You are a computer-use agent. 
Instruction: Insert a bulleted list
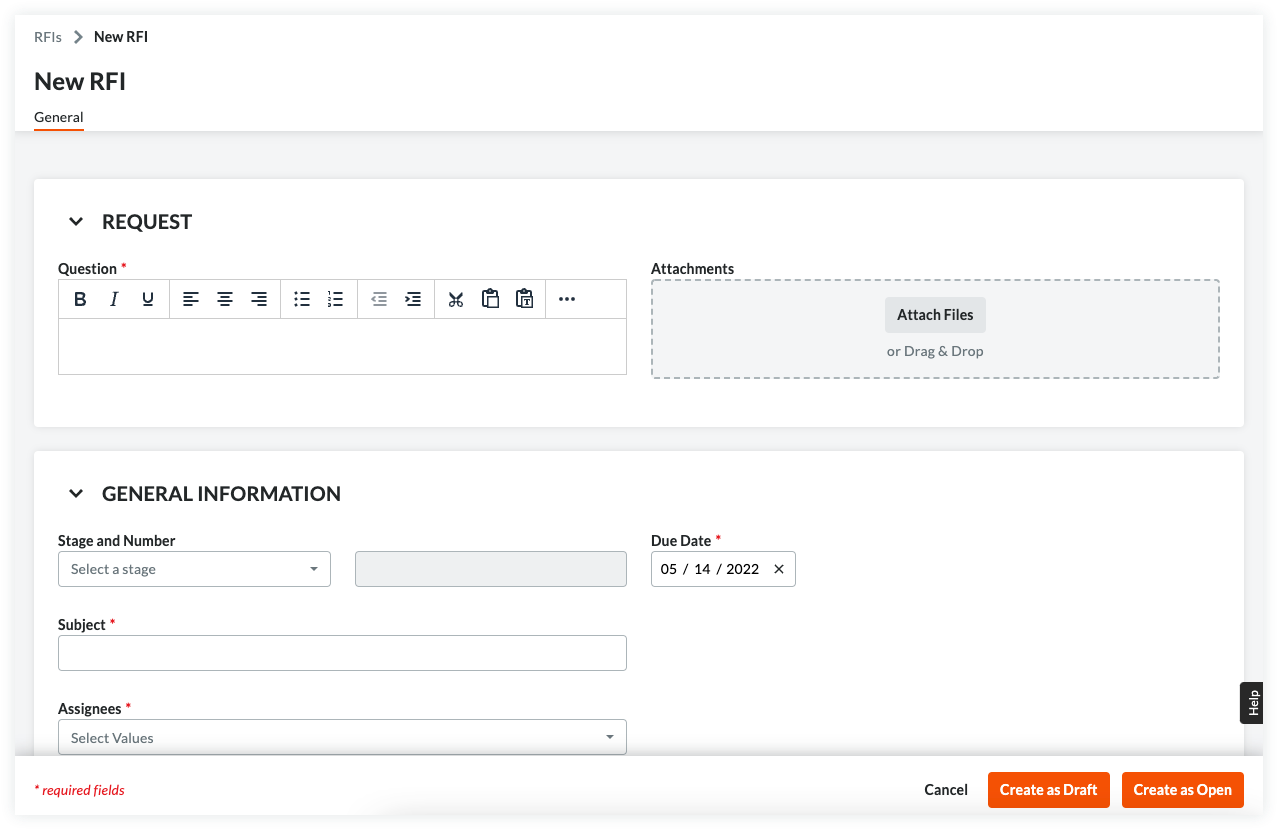click(302, 299)
